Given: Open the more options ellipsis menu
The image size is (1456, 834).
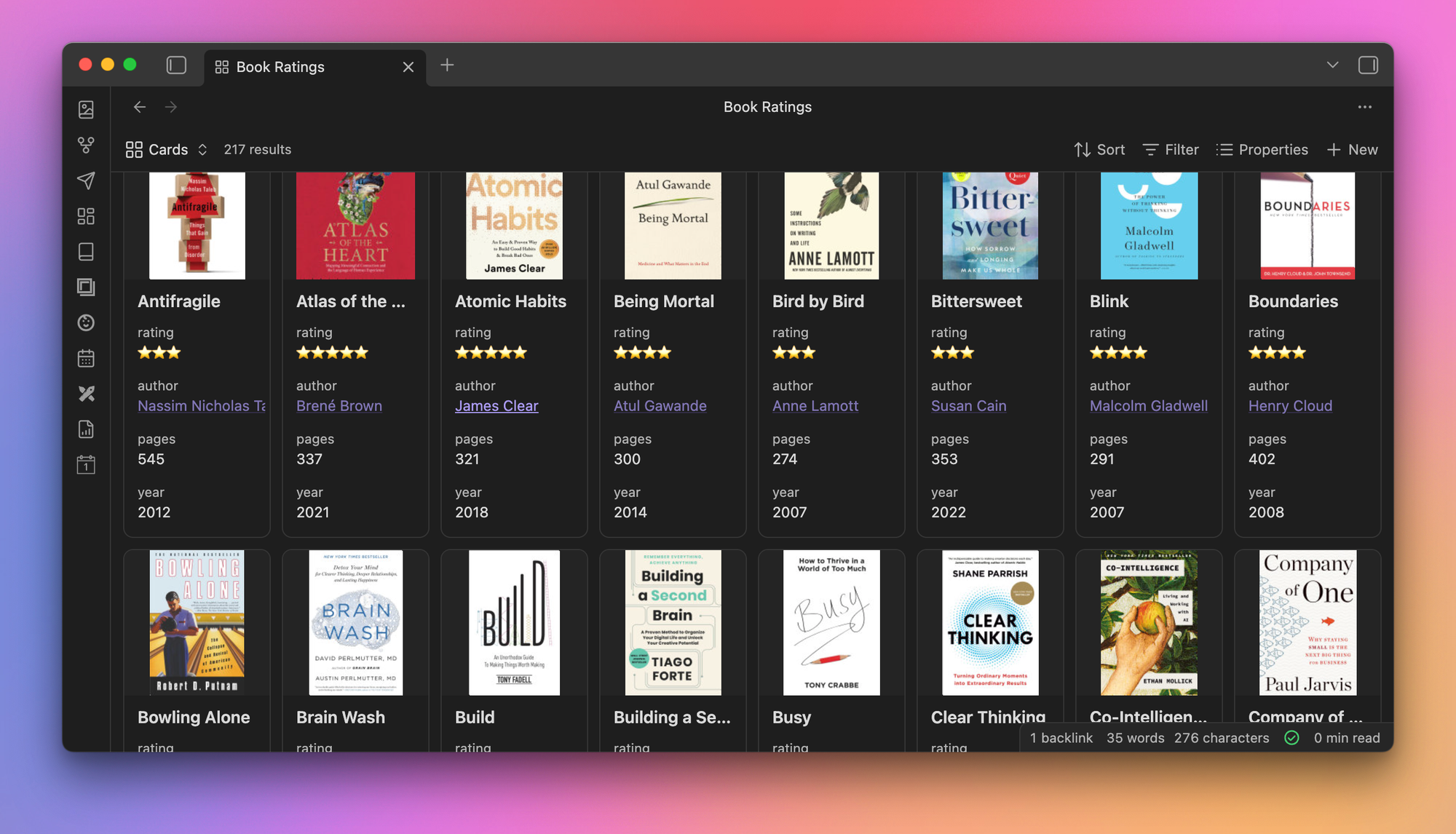Looking at the screenshot, I should pos(1364,107).
